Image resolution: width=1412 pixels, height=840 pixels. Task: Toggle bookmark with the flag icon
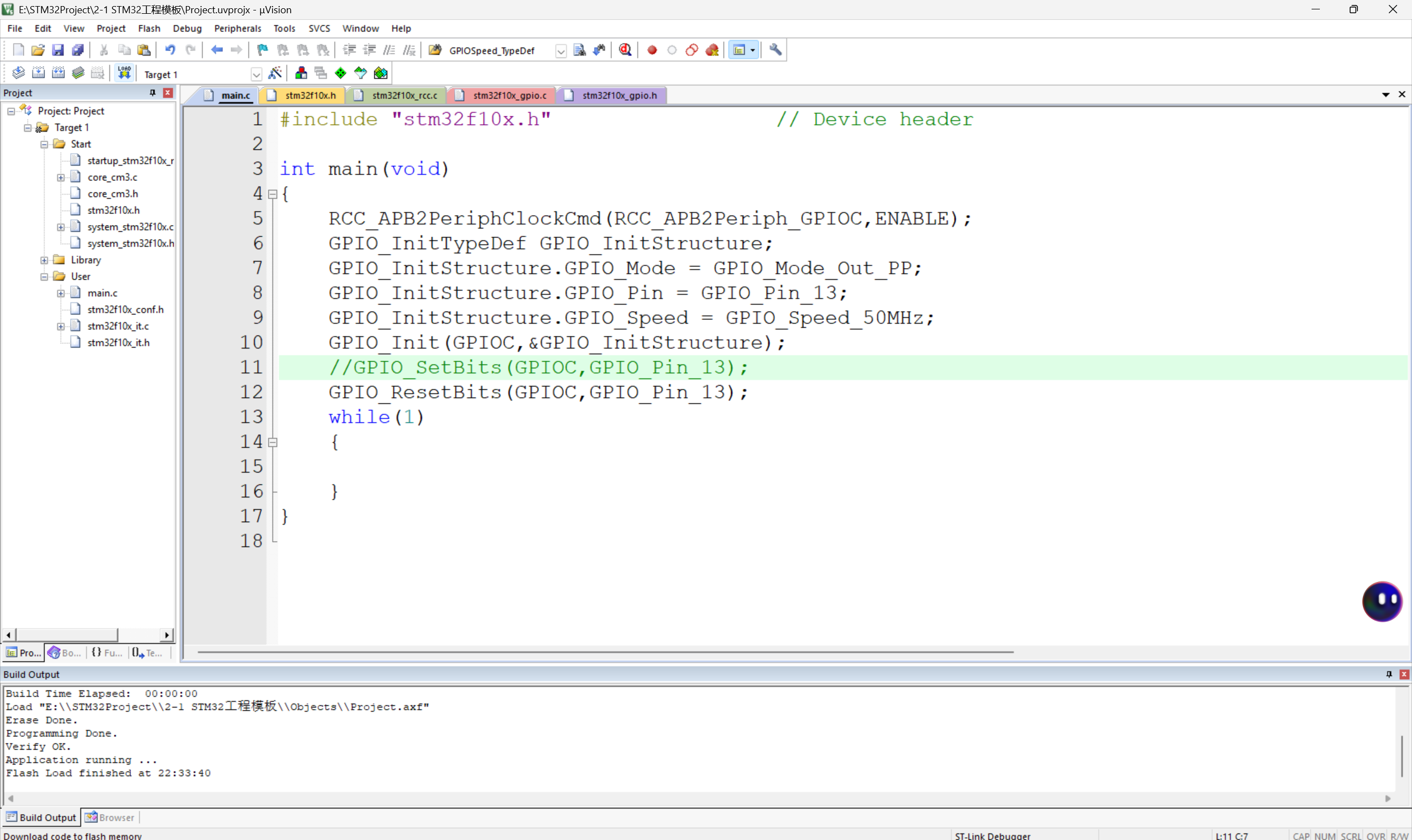262,50
